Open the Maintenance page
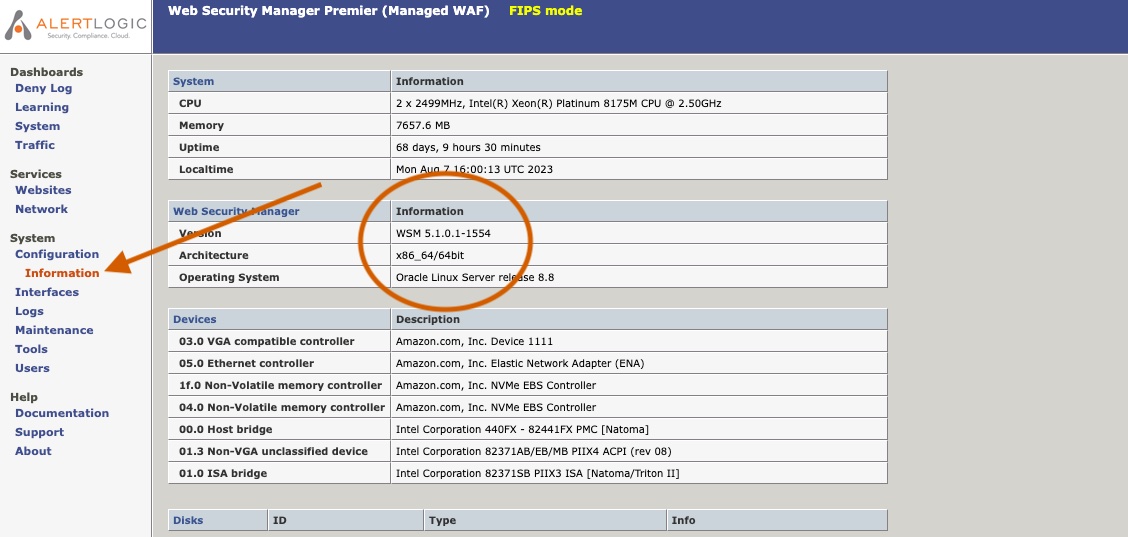Screen dimensions: 1128x537 pyautogui.click(x=54, y=330)
